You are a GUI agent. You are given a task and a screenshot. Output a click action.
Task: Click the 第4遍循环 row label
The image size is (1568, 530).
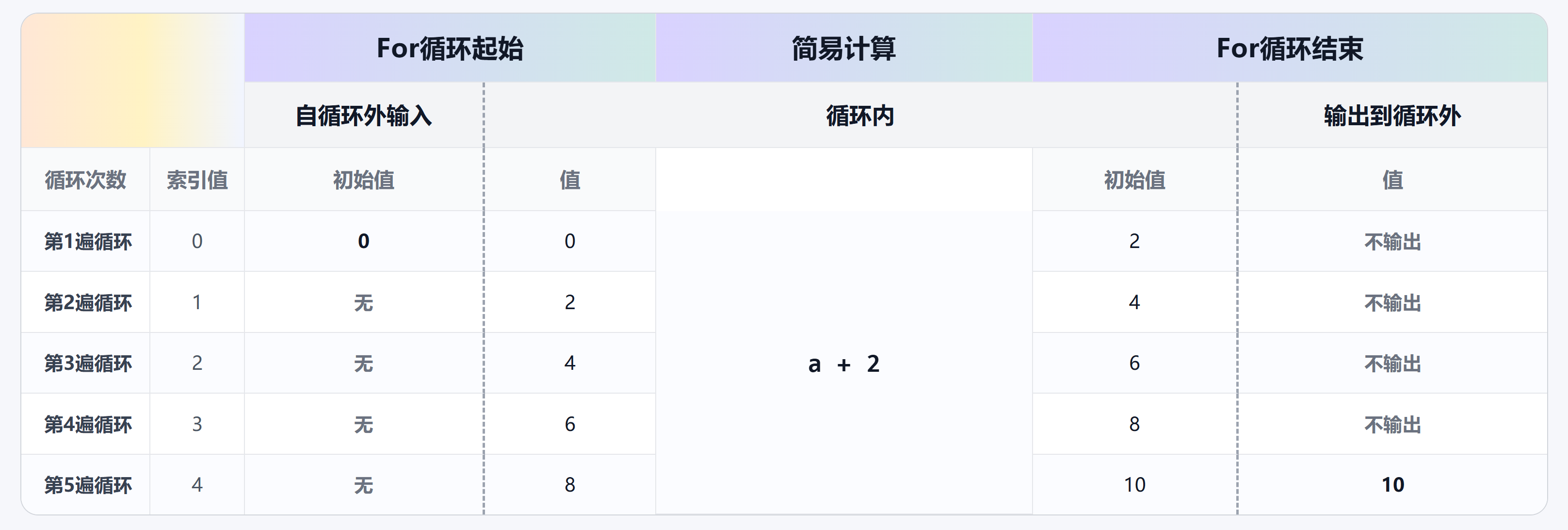(88, 425)
